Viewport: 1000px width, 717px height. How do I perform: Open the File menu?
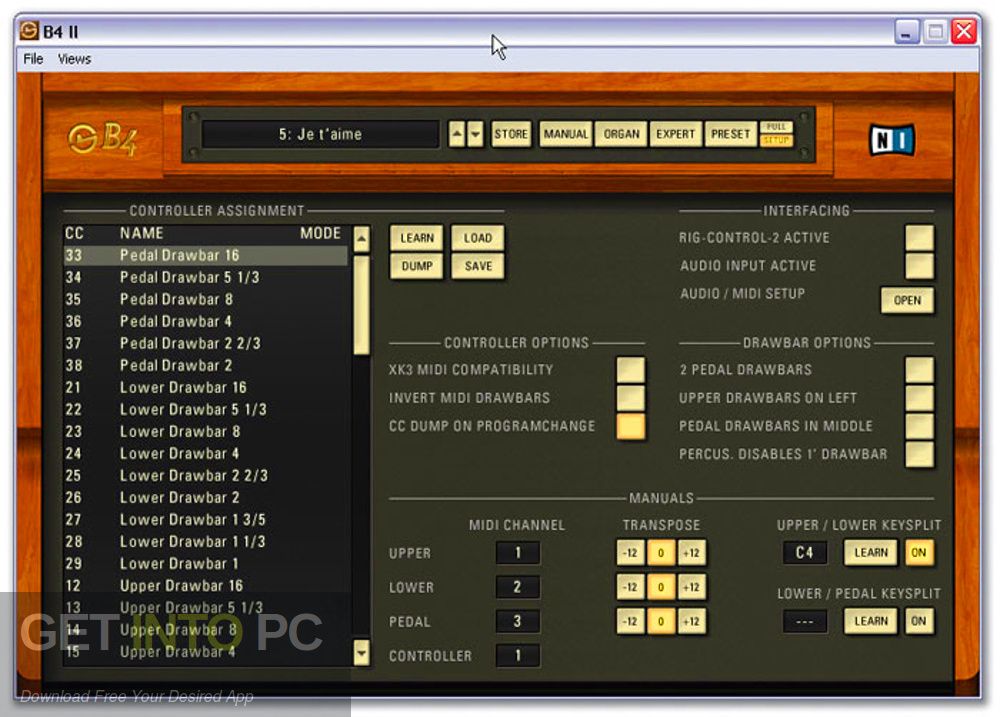pyautogui.click(x=33, y=59)
